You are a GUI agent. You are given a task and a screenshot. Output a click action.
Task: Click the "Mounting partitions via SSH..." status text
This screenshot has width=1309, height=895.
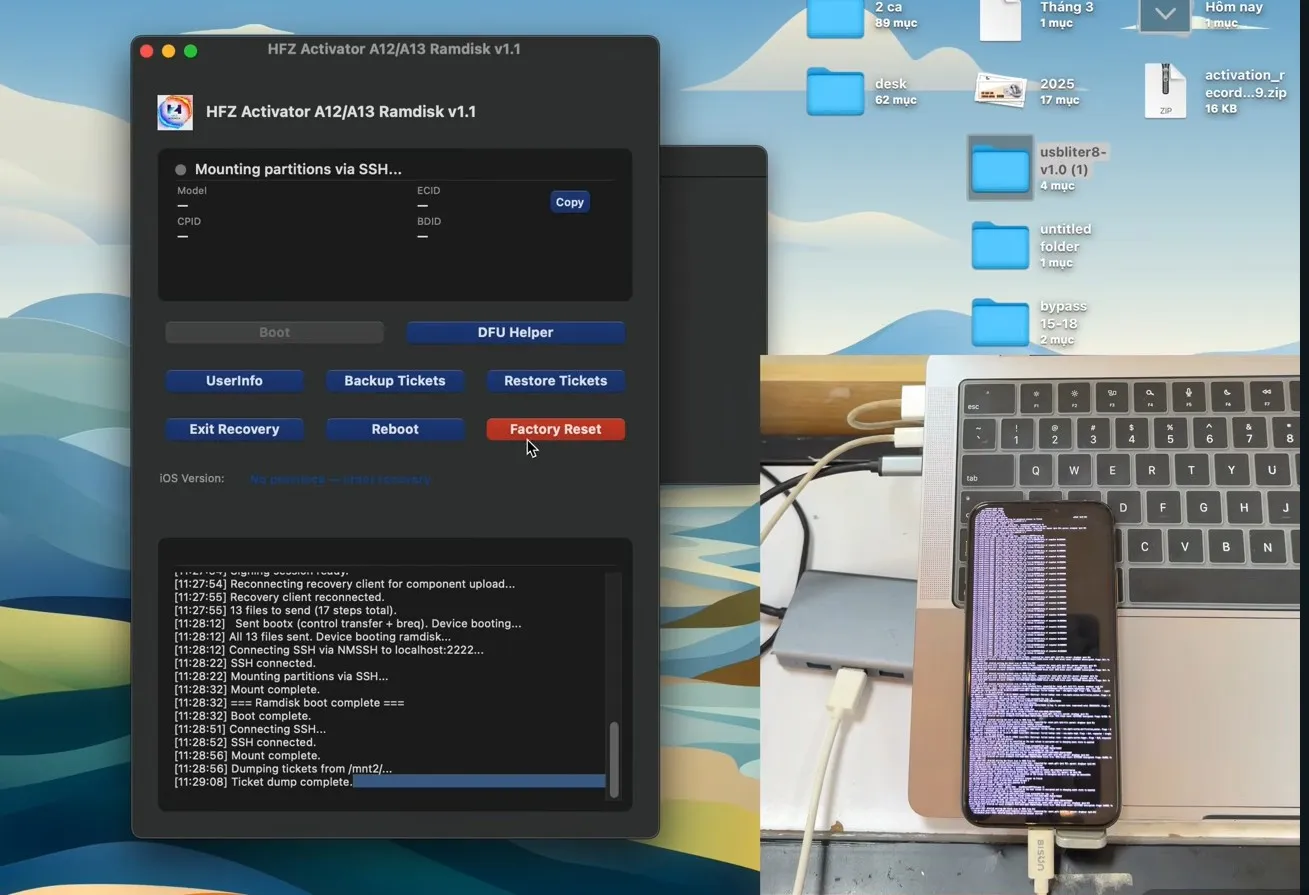298,170
